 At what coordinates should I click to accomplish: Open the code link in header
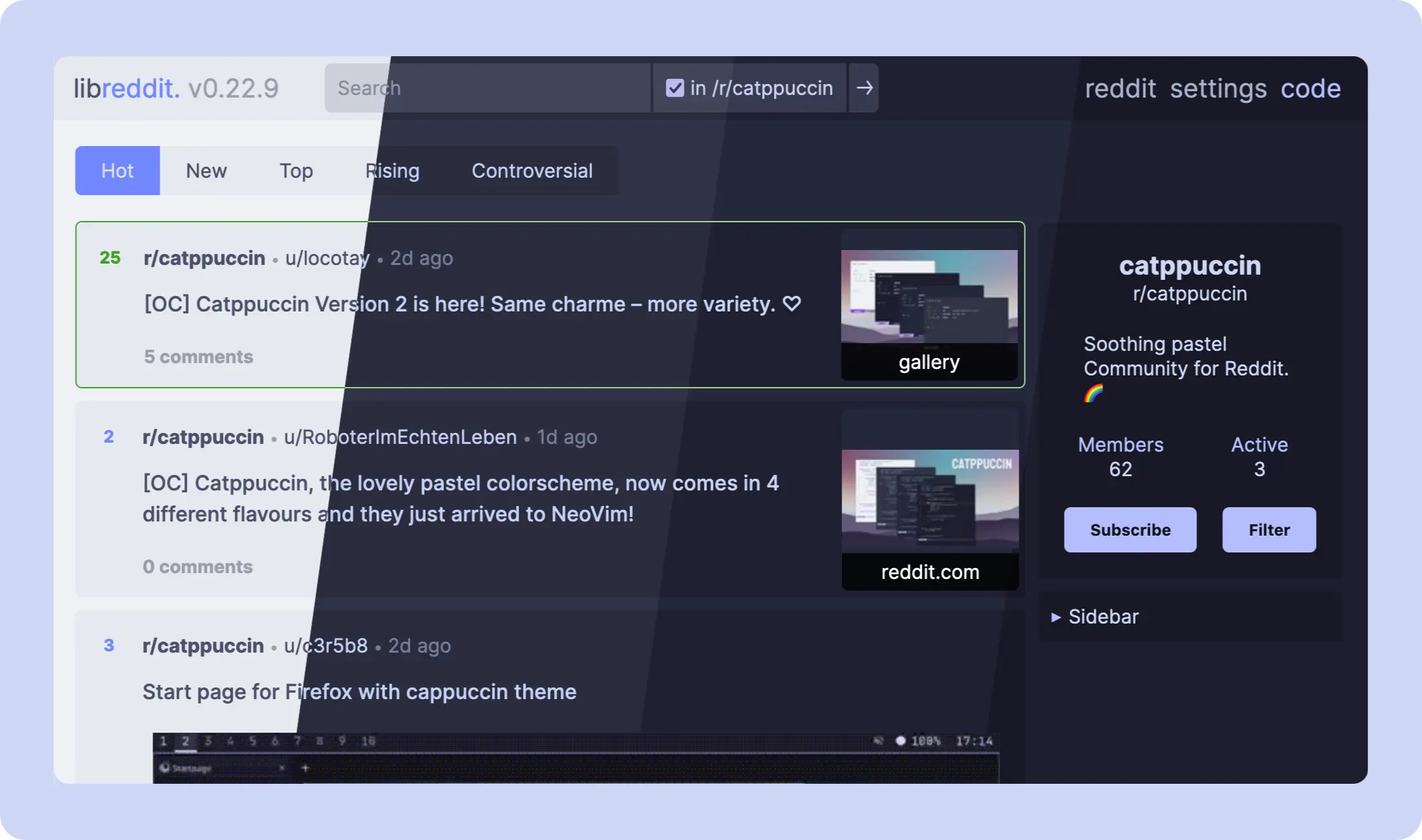(1311, 89)
